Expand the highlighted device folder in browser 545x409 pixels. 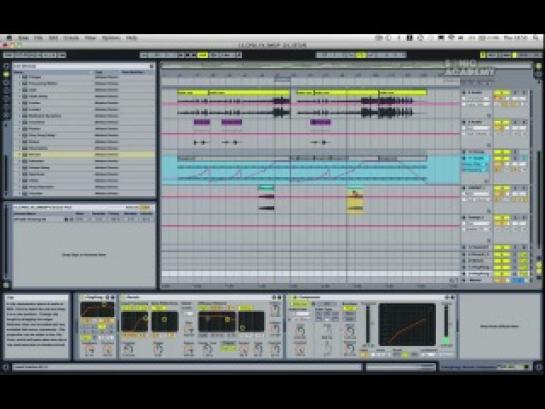pyautogui.click(x=19, y=154)
